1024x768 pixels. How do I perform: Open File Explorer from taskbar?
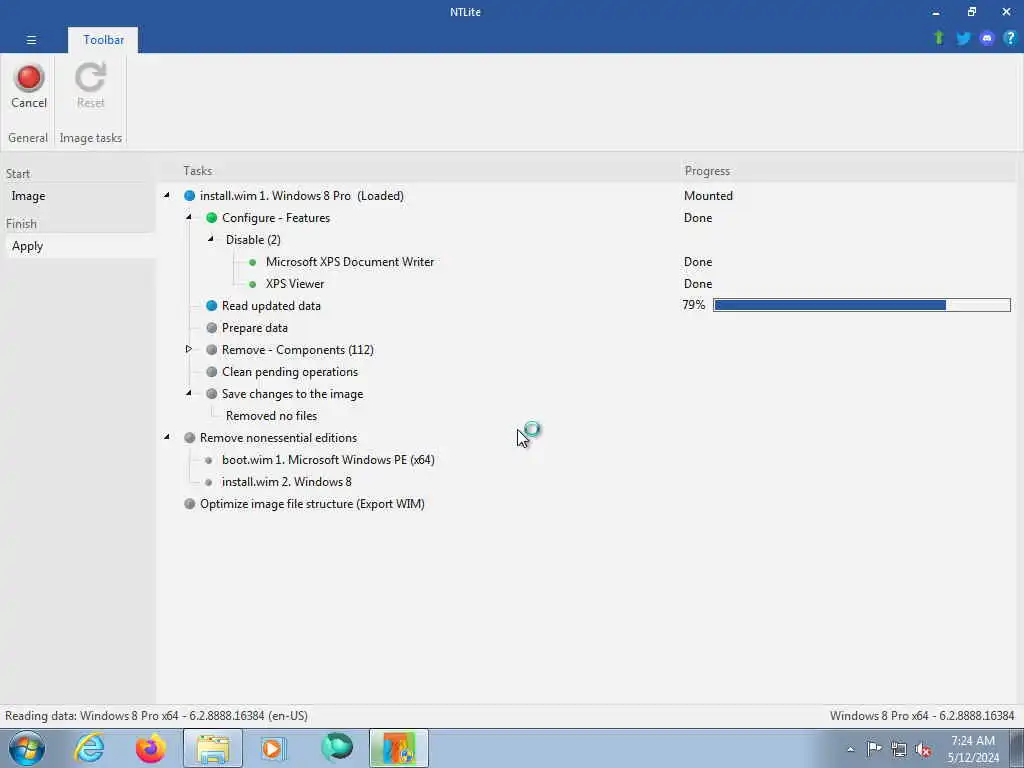213,748
